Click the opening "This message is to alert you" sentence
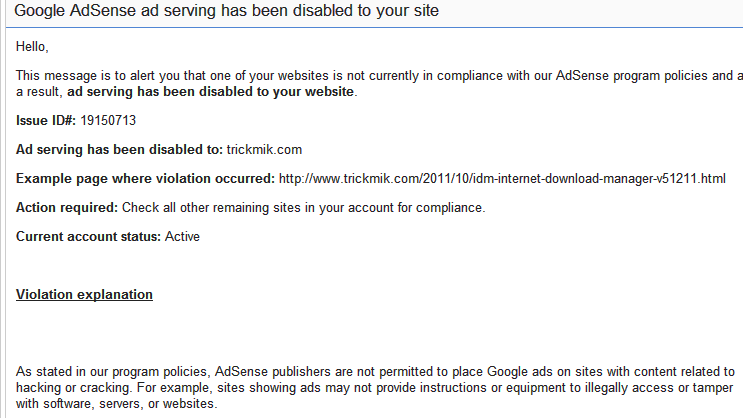Screen dimensions: 743x418 tap(120, 76)
